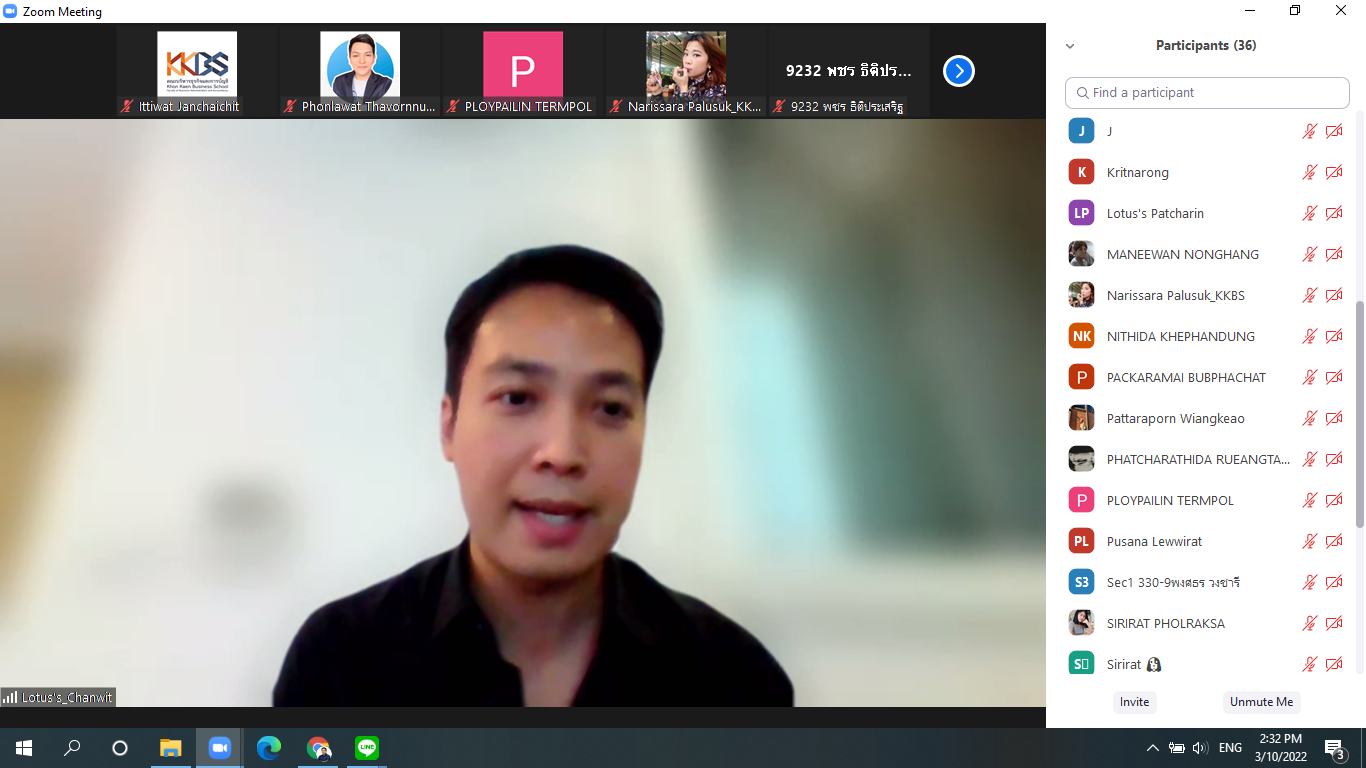Click the Invite button
The height and width of the screenshot is (768, 1366).
pos(1134,702)
